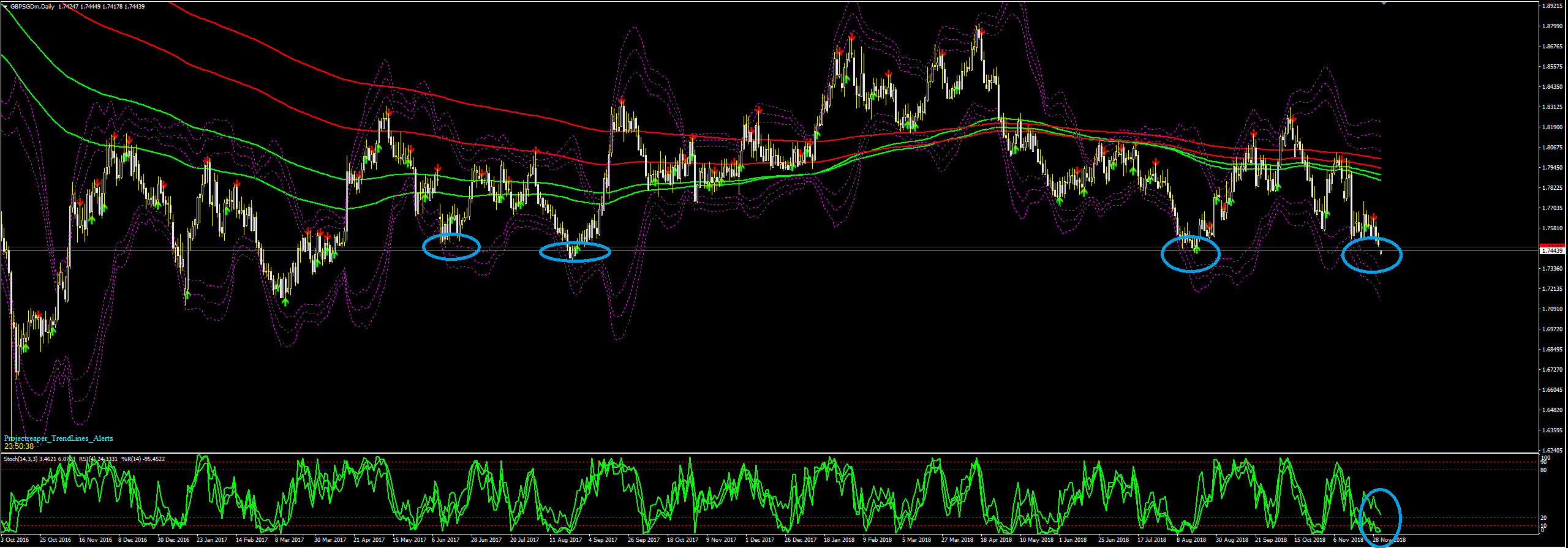Click the white triangle beside GBPSGDm,Daily title
1568x548 pixels.
pos(5,6)
